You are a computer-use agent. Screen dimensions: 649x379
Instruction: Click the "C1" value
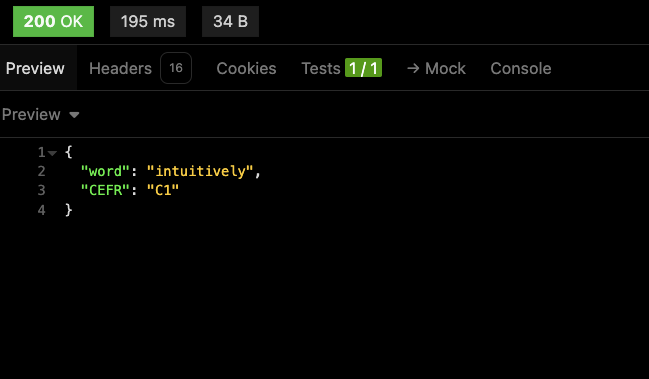coord(163,190)
